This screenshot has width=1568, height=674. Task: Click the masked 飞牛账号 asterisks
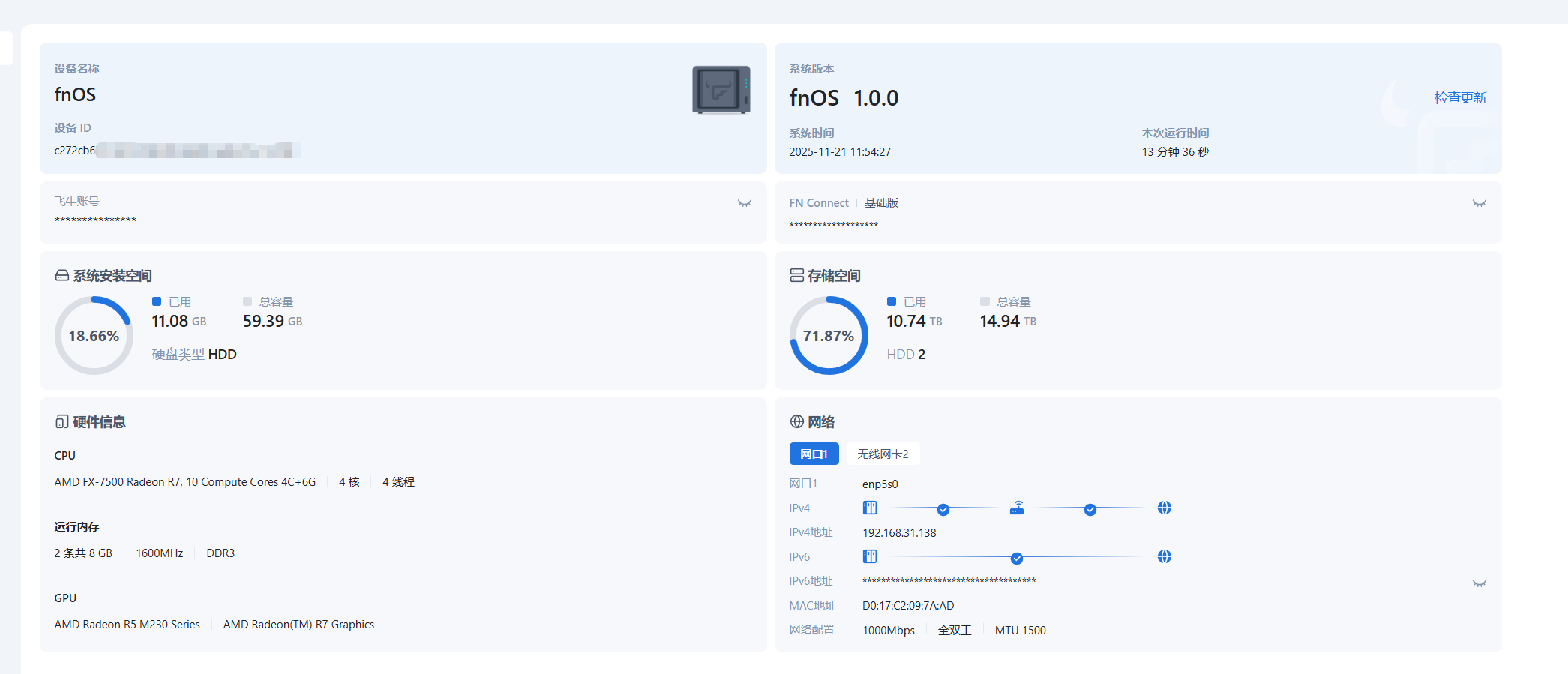95,220
